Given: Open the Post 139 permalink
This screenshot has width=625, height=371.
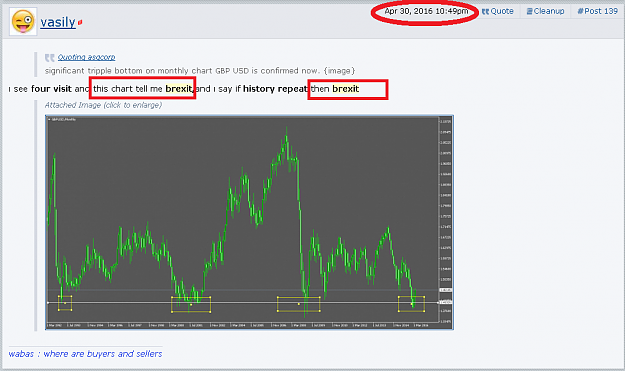Looking at the screenshot, I should click(597, 11).
